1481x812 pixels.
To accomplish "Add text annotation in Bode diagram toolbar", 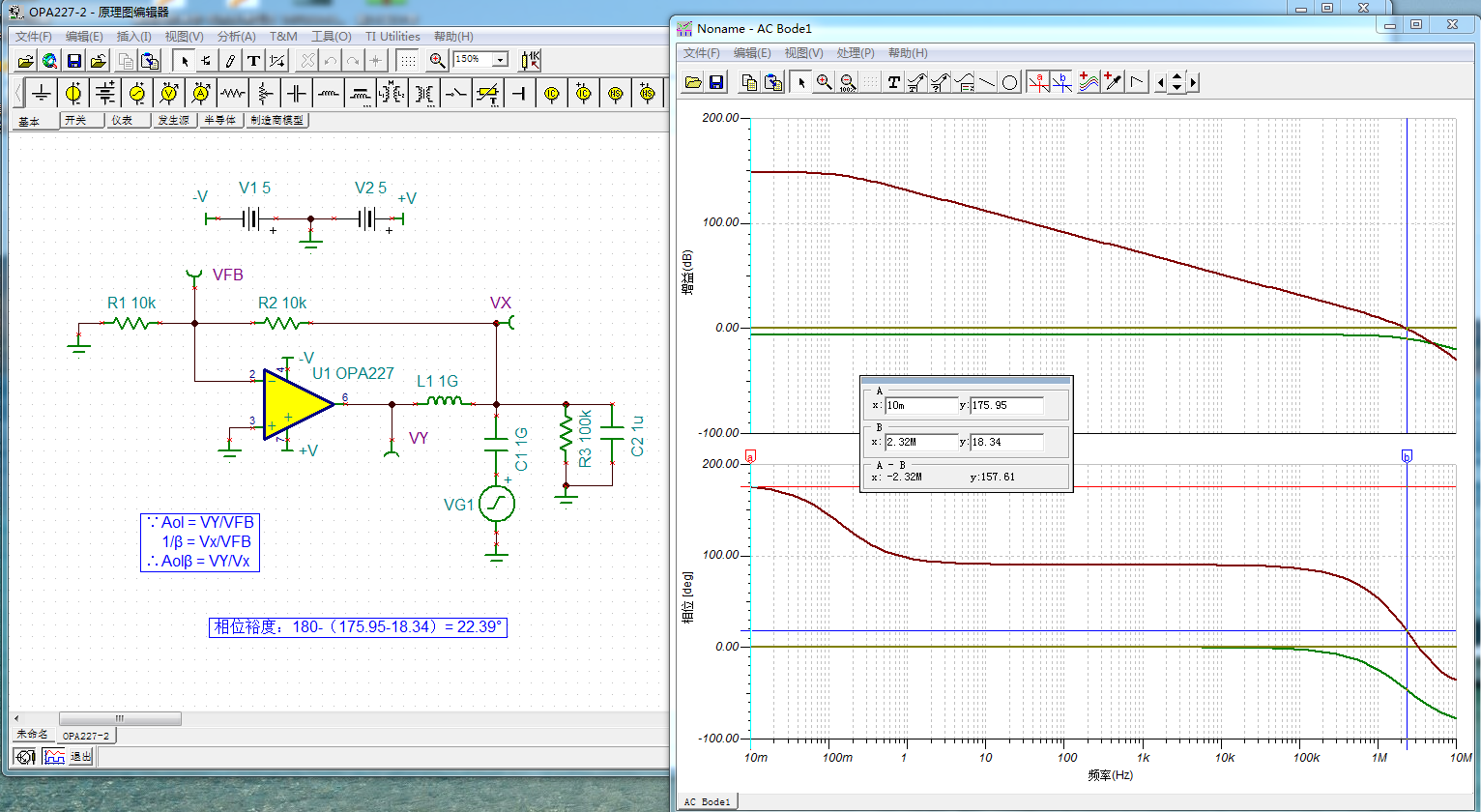I will tap(893, 82).
